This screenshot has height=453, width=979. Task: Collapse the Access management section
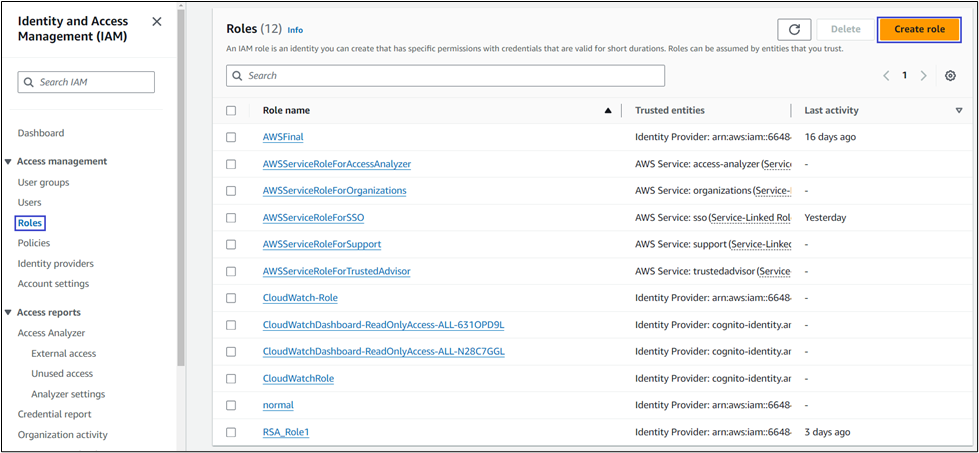coord(9,162)
